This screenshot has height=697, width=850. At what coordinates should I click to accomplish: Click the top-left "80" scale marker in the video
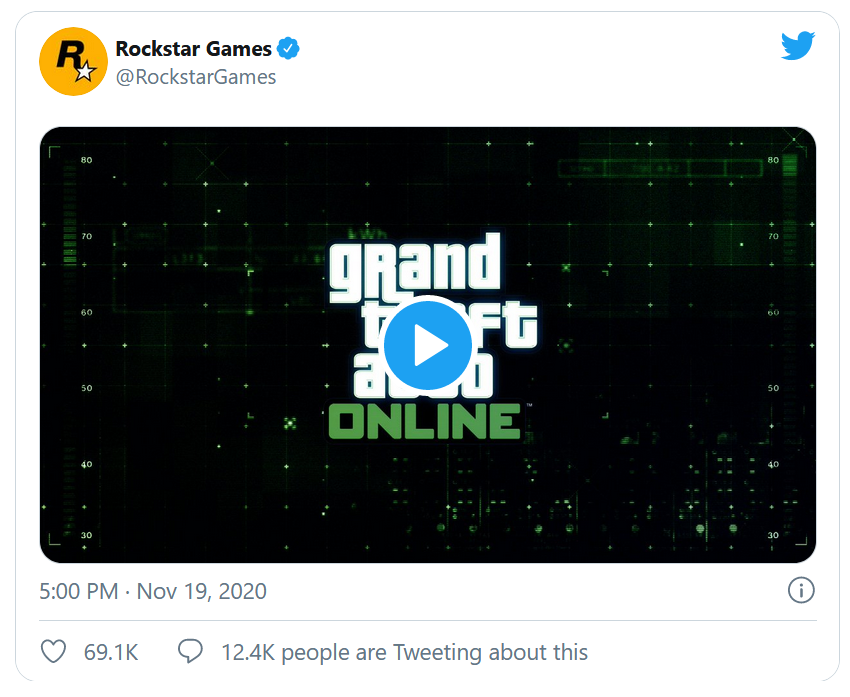click(87, 161)
